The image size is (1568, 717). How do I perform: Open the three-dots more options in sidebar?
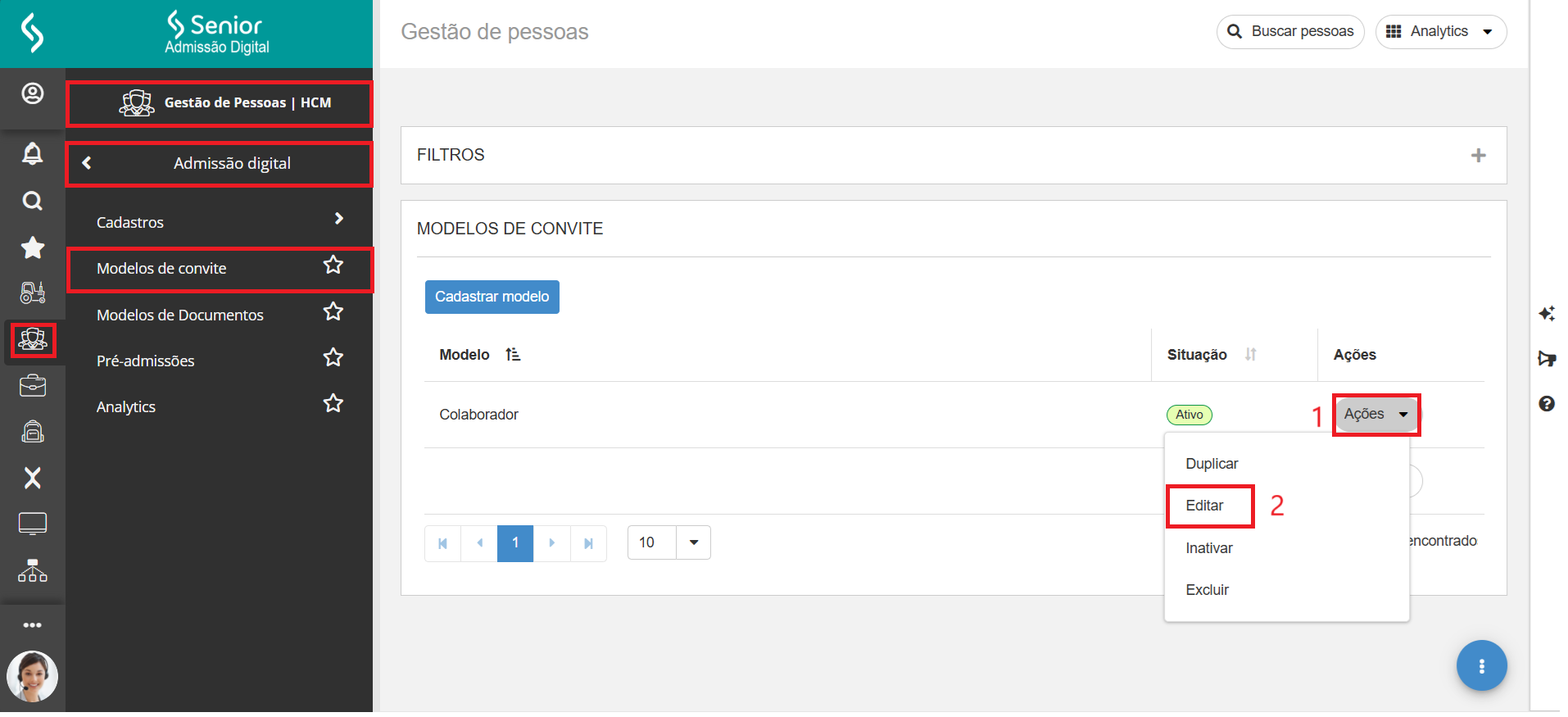(x=32, y=625)
